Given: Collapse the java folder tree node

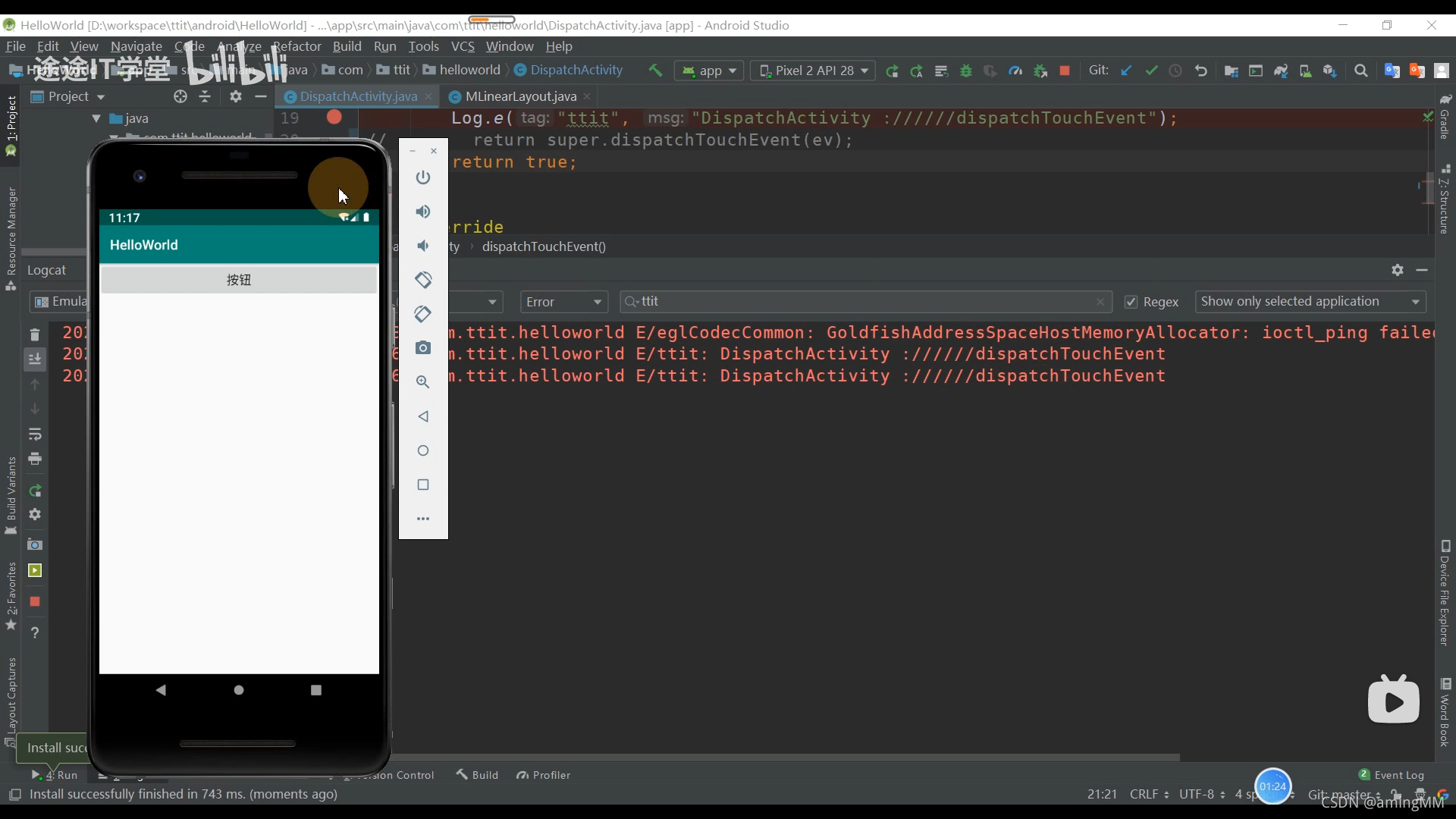Looking at the screenshot, I should 96,118.
